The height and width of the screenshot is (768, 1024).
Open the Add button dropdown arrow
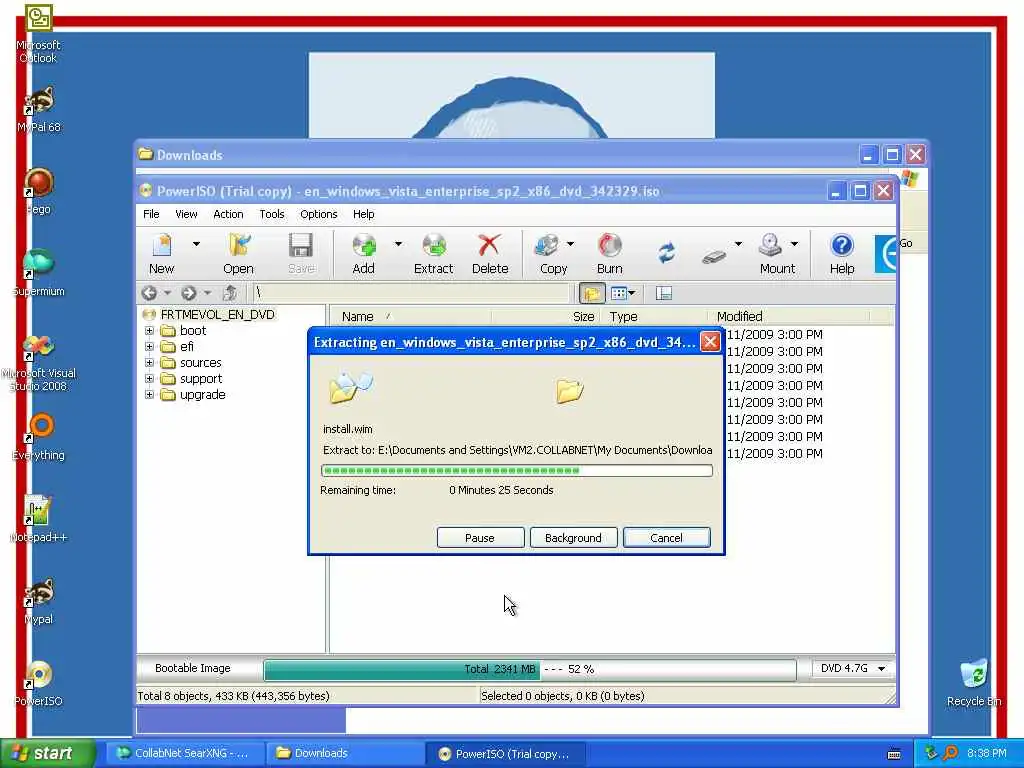pyautogui.click(x=398, y=244)
